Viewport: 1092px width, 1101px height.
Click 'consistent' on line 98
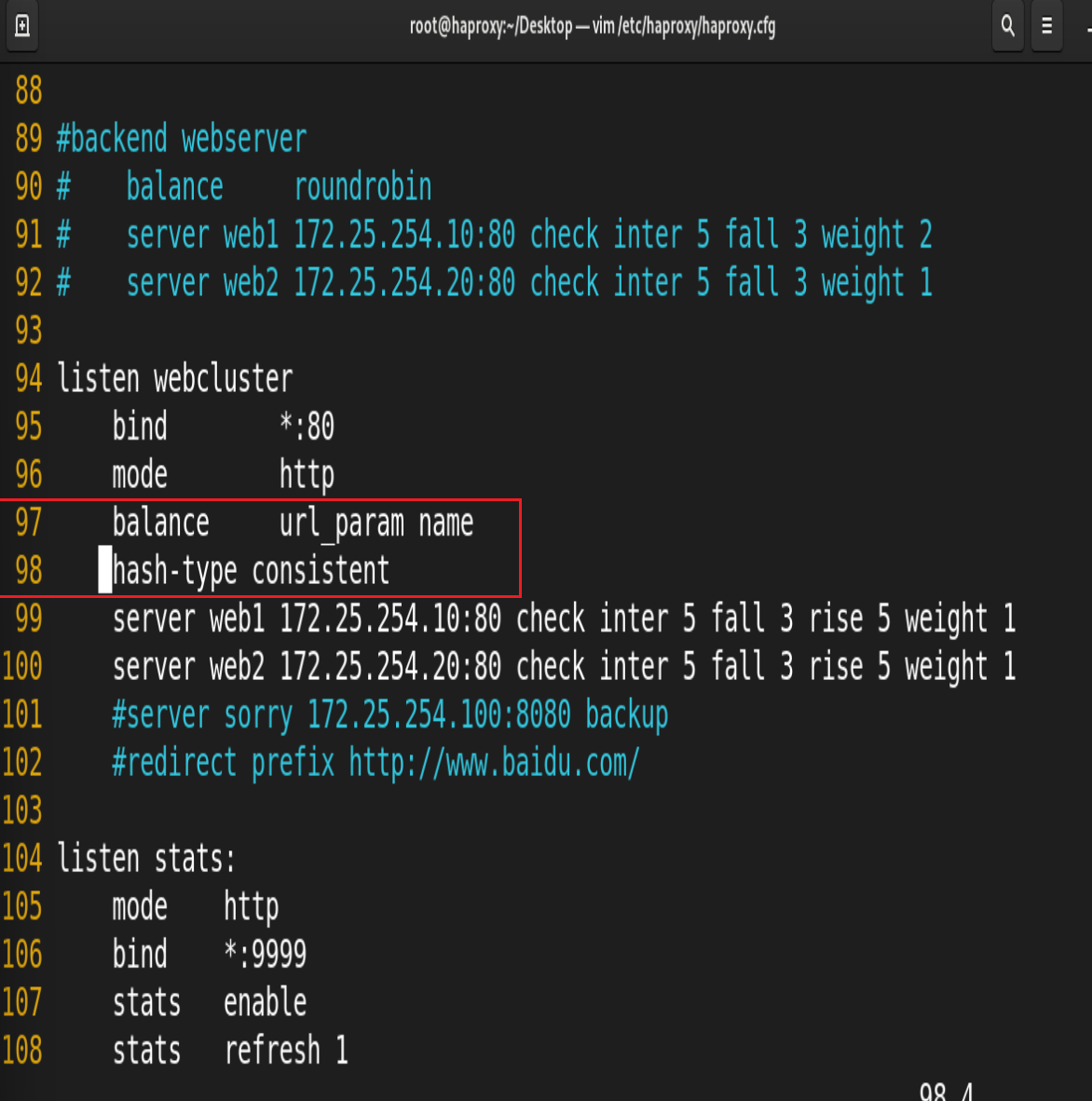click(321, 570)
